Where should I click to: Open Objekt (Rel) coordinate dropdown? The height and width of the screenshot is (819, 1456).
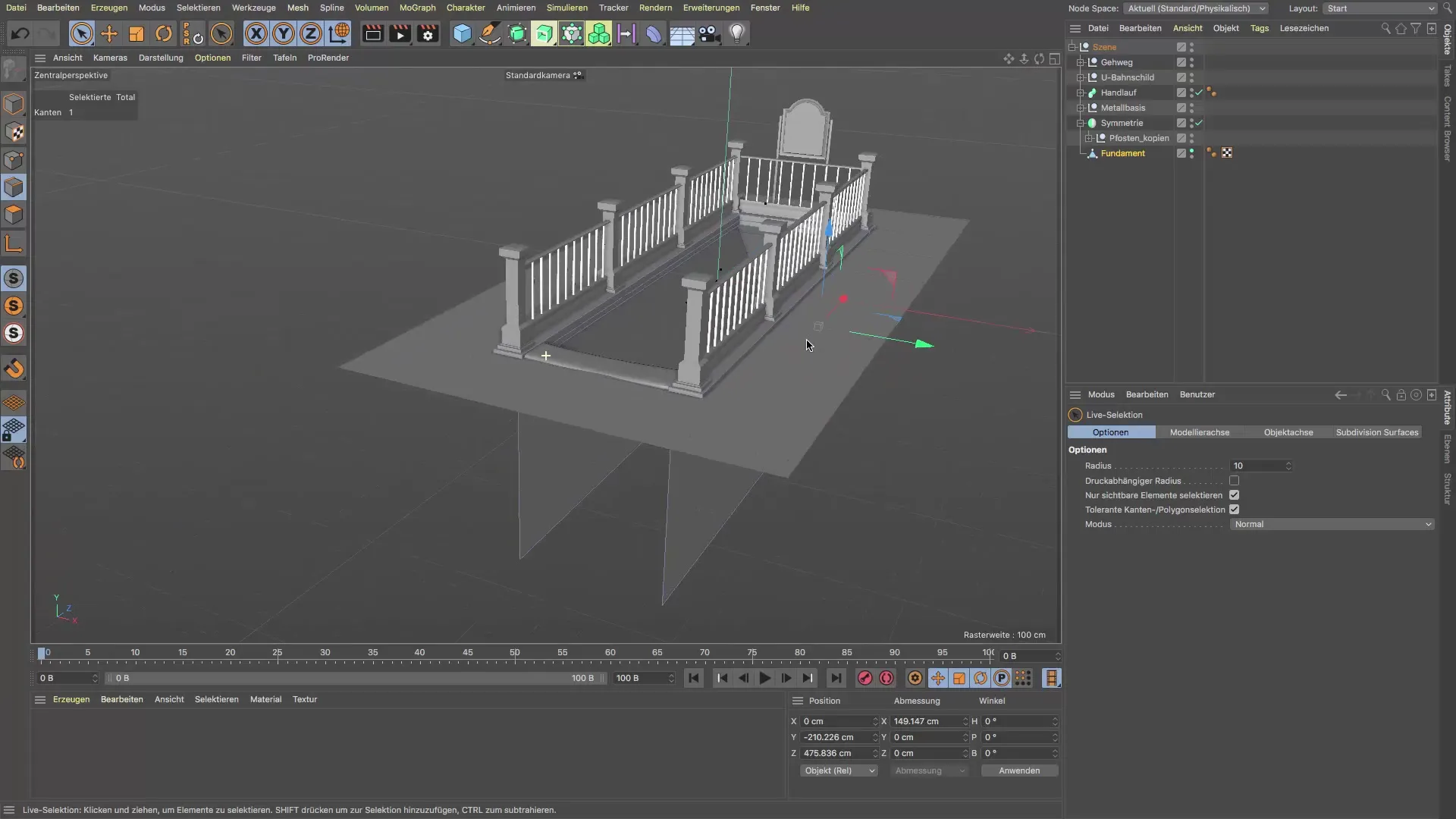coord(838,770)
